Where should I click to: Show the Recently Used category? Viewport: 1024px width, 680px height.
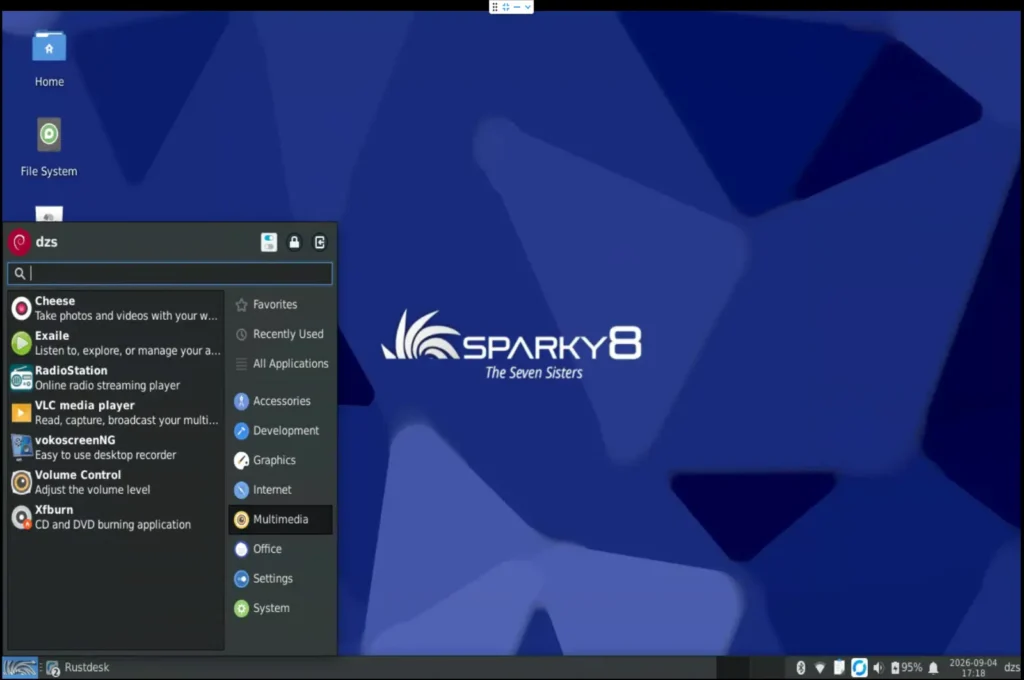coord(280,334)
